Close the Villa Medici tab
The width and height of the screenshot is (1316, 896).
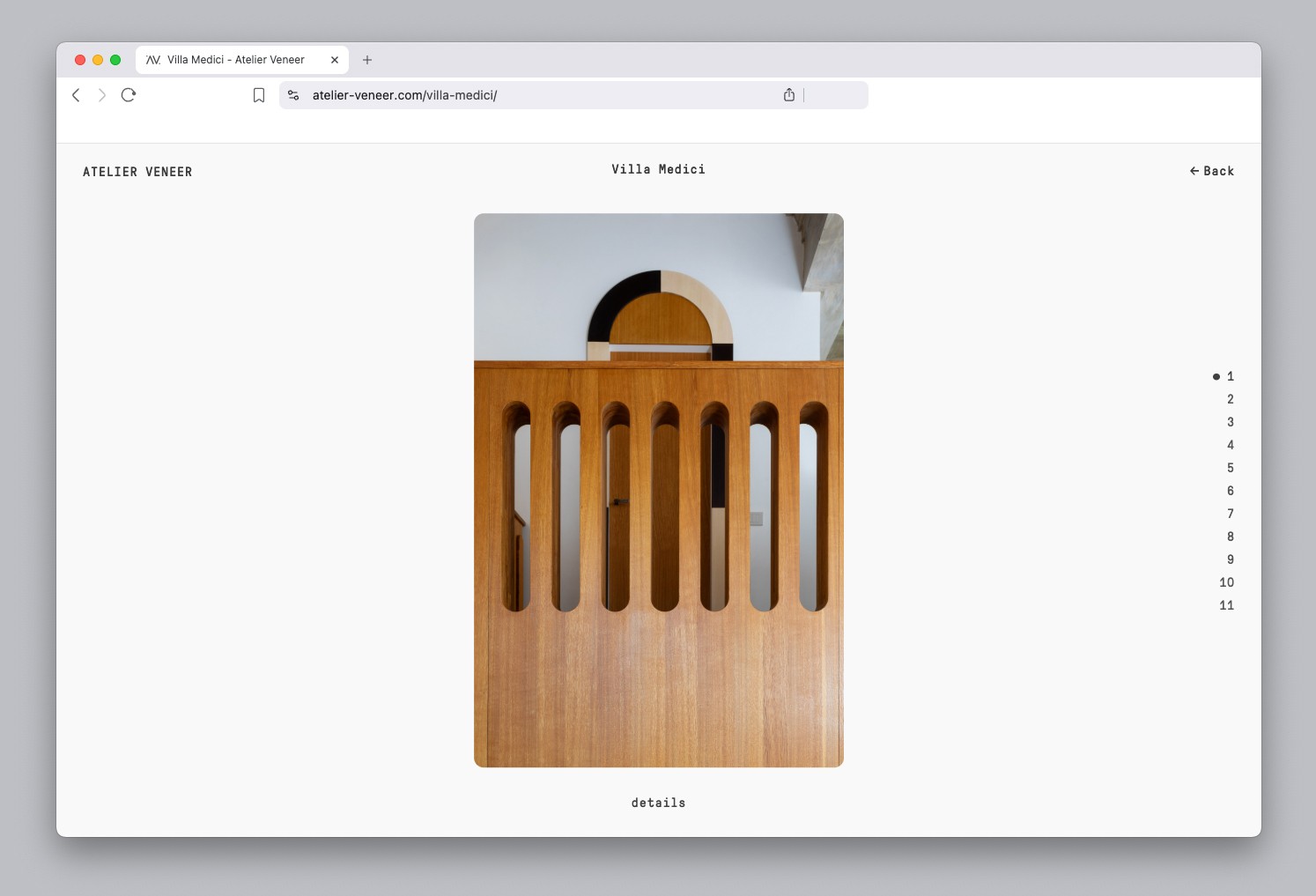pyautogui.click(x=335, y=60)
